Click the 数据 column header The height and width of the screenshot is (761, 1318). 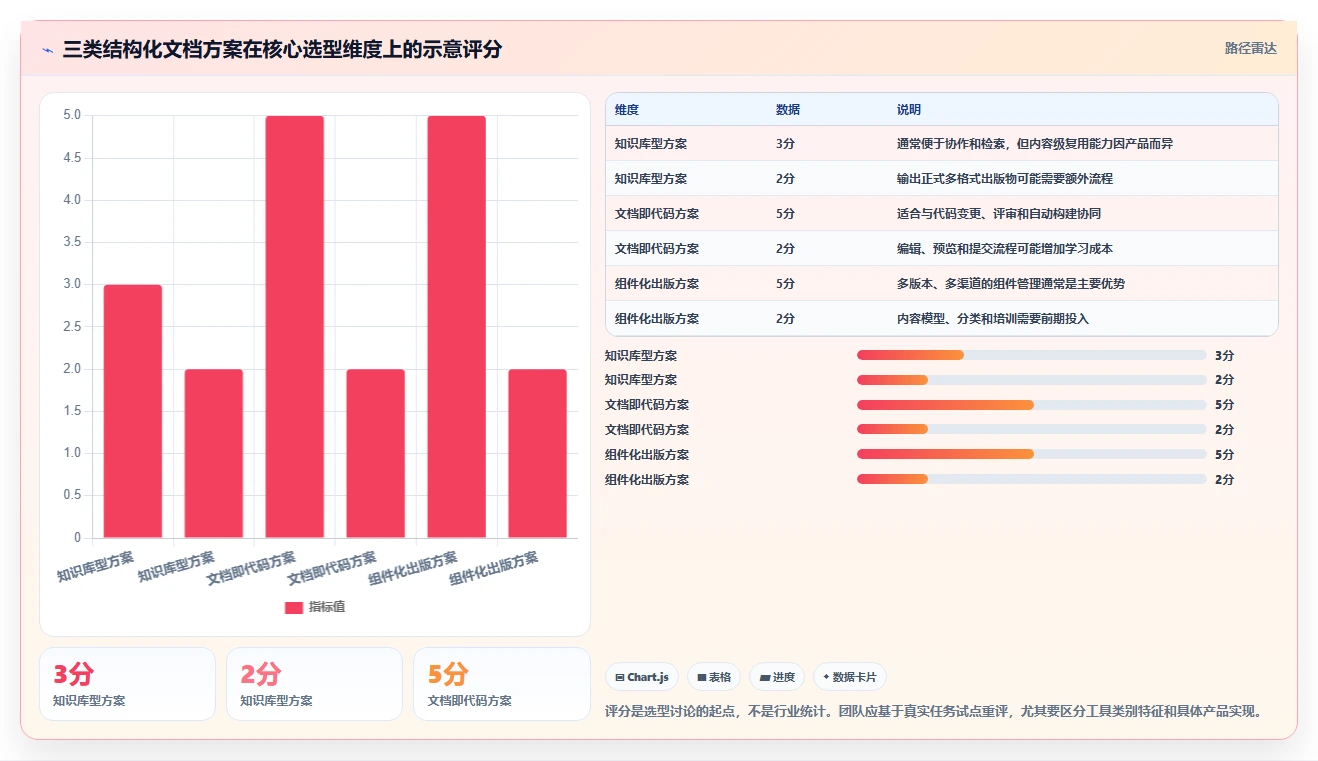coord(788,109)
